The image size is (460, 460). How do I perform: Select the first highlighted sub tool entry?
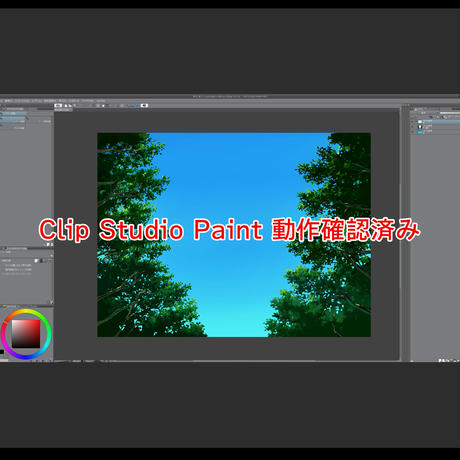[x=13, y=114]
